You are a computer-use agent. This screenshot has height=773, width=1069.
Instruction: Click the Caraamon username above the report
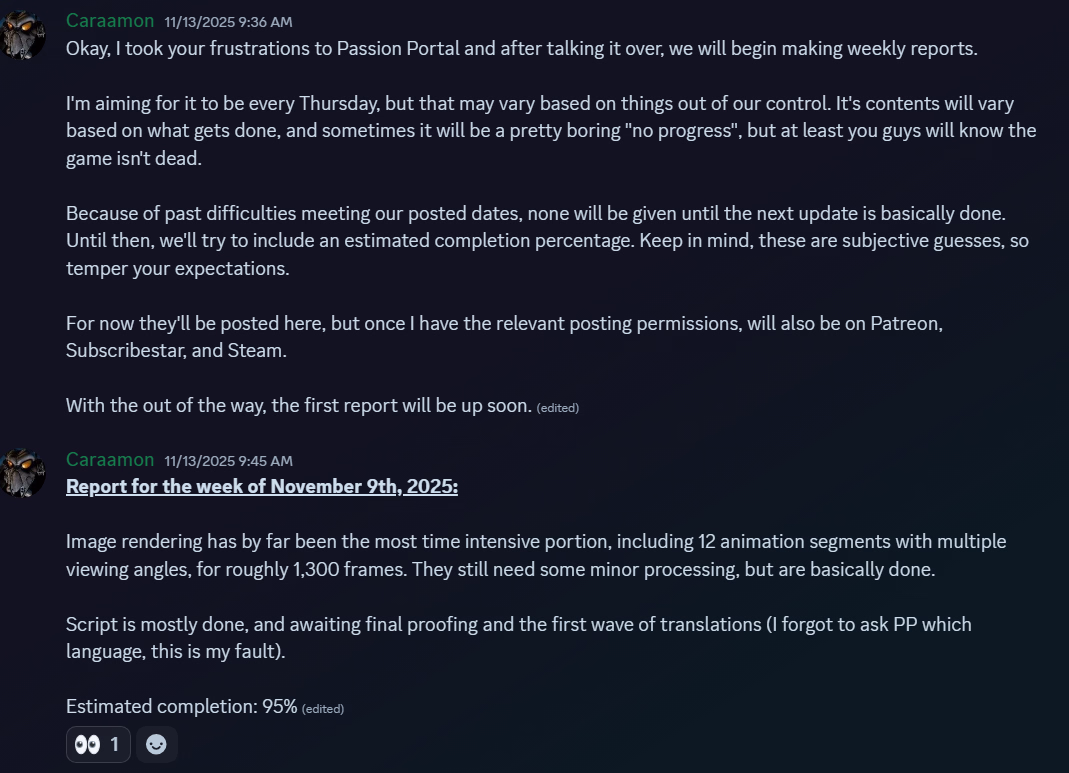(x=110, y=460)
